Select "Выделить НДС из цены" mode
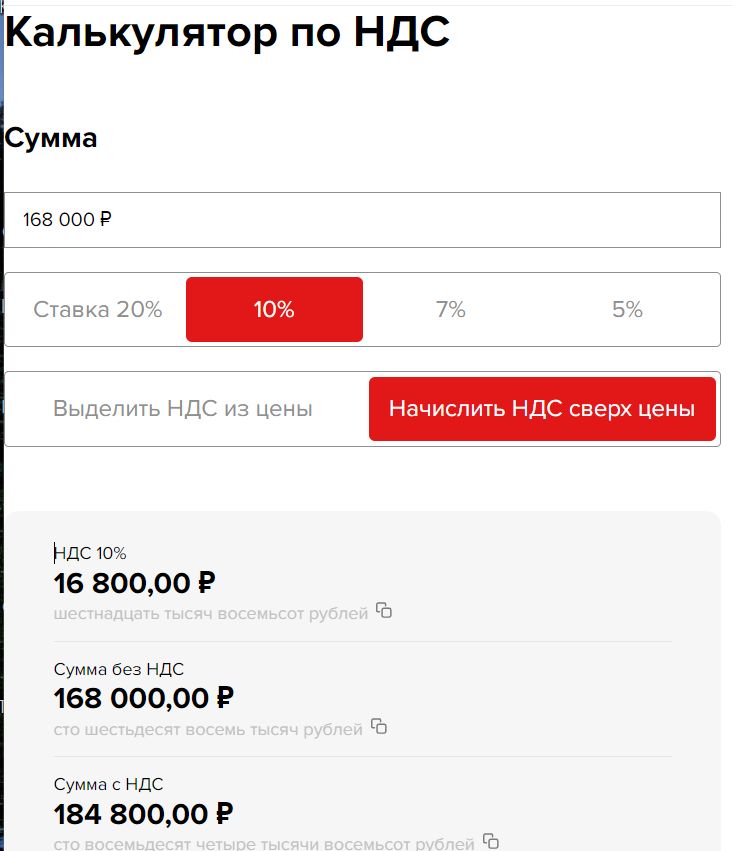 click(183, 409)
